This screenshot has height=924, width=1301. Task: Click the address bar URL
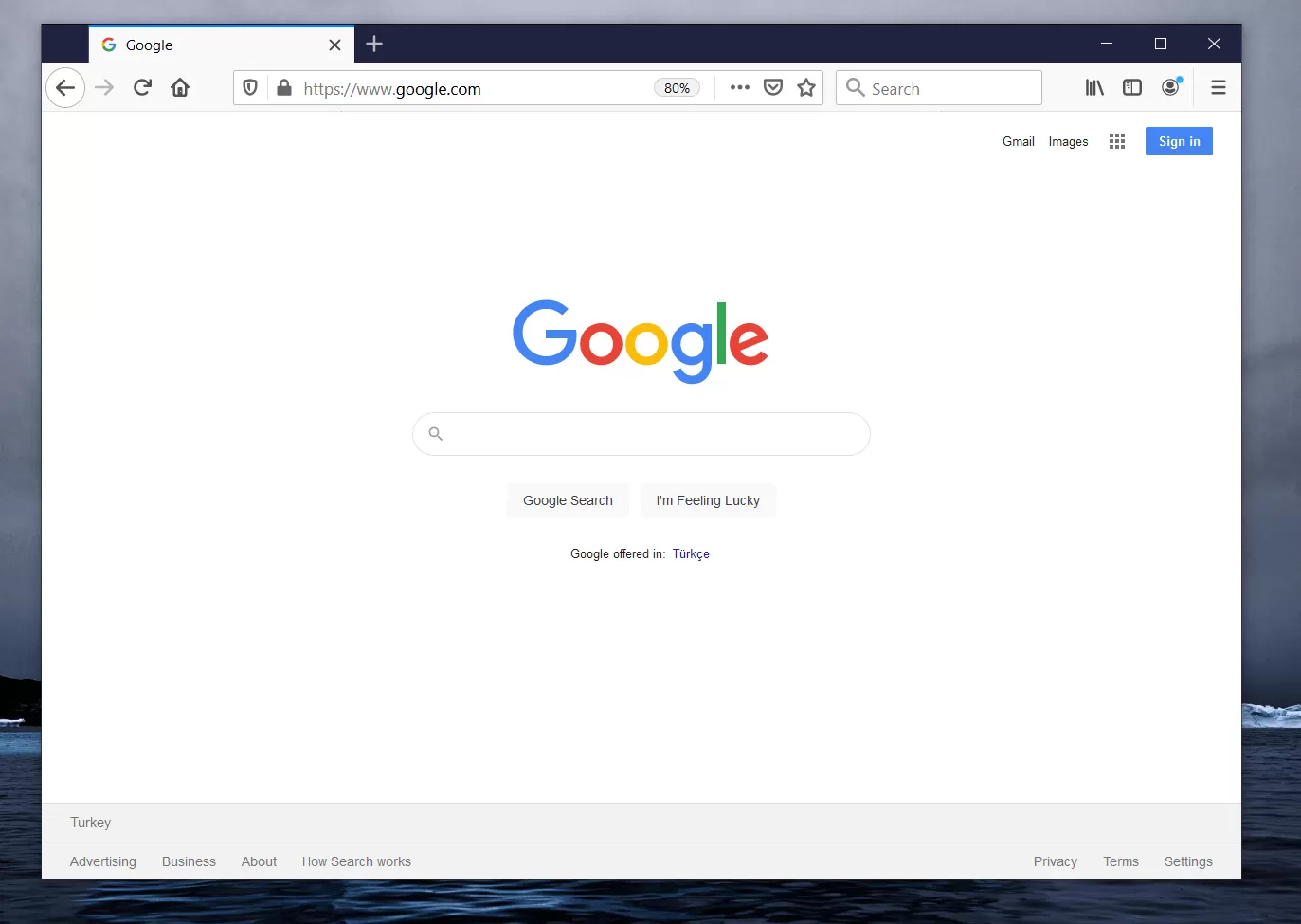pos(392,89)
